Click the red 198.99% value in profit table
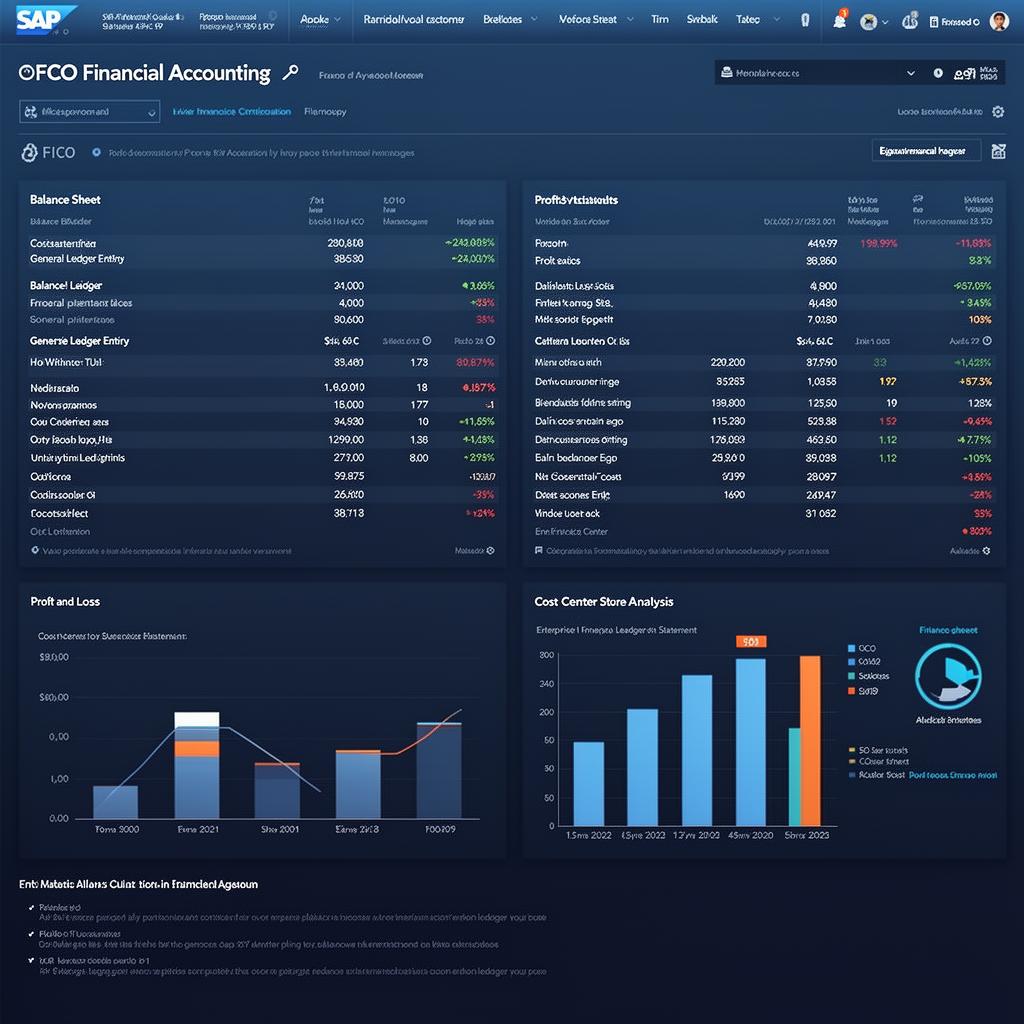Viewport: 1024px width, 1024px height. click(879, 243)
